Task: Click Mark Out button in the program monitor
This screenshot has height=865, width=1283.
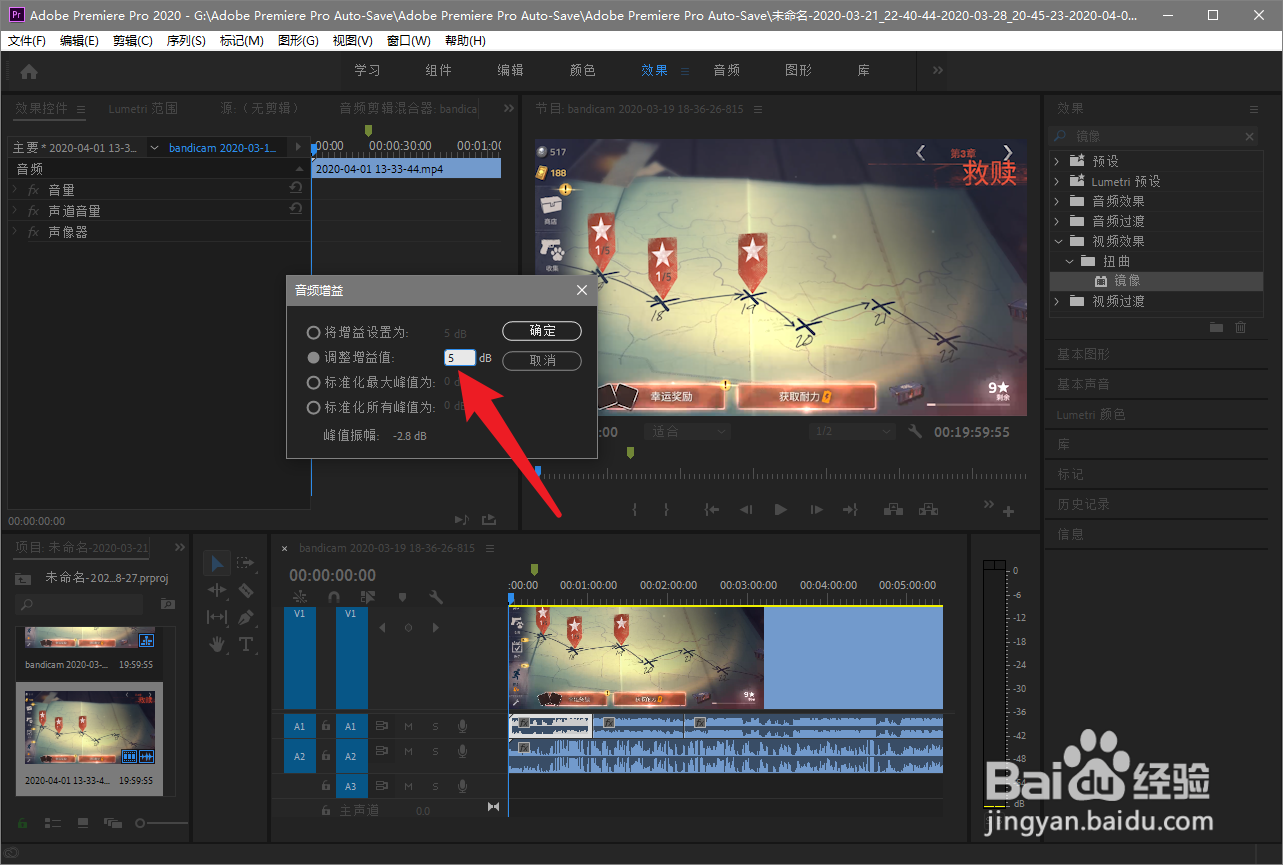Action: 666,510
